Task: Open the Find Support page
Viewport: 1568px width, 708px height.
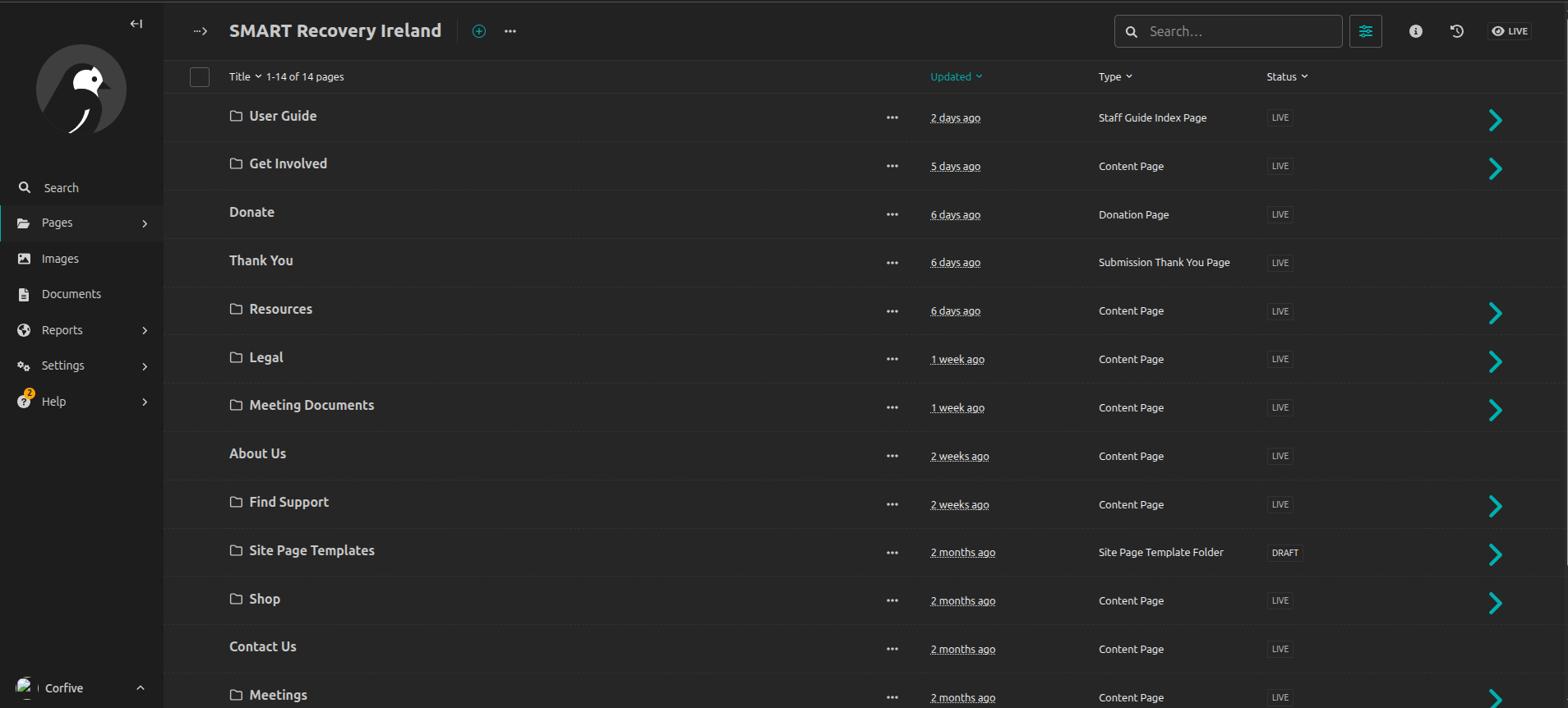Action: point(288,502)
